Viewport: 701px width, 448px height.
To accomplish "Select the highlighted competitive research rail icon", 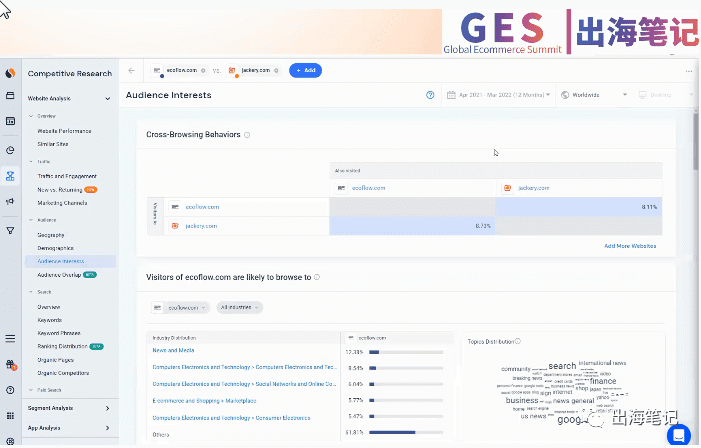I will click(x=10, y=176).
